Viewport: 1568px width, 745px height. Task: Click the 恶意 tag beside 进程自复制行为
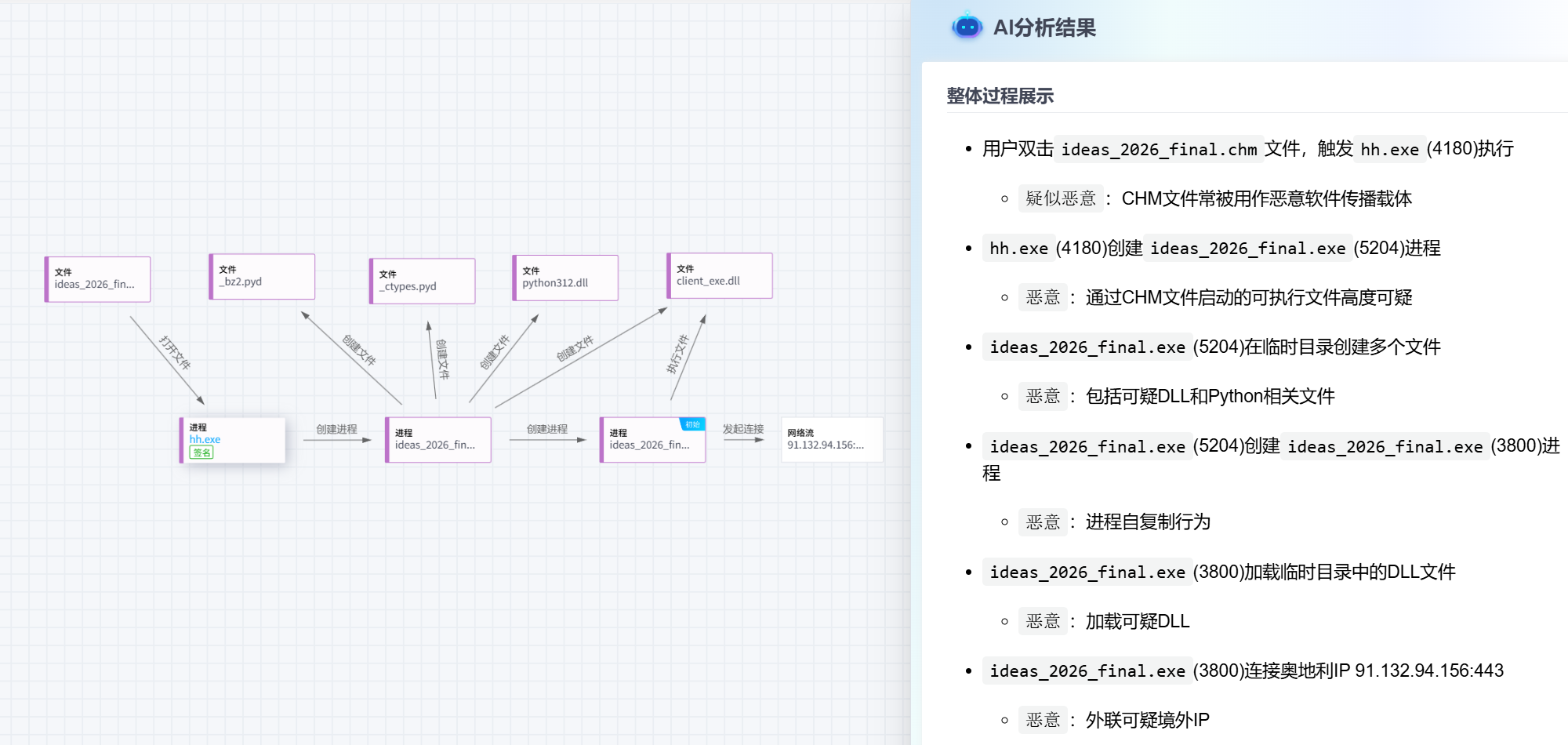[1043, 522]
